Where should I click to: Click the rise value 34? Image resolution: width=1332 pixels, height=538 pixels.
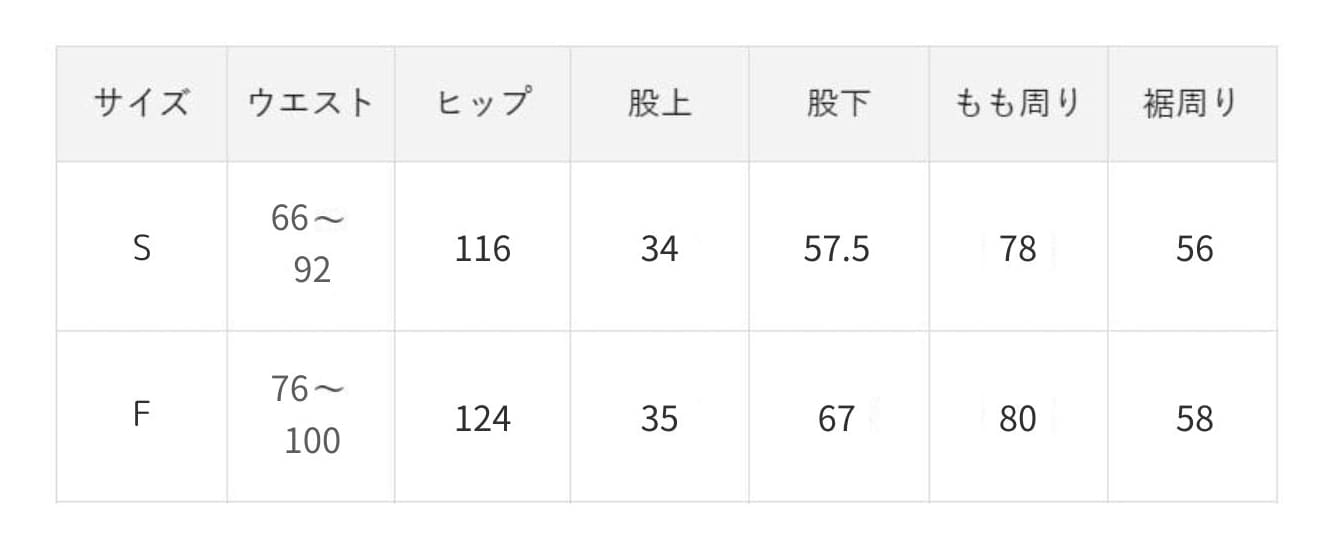(x=659, y=249)
